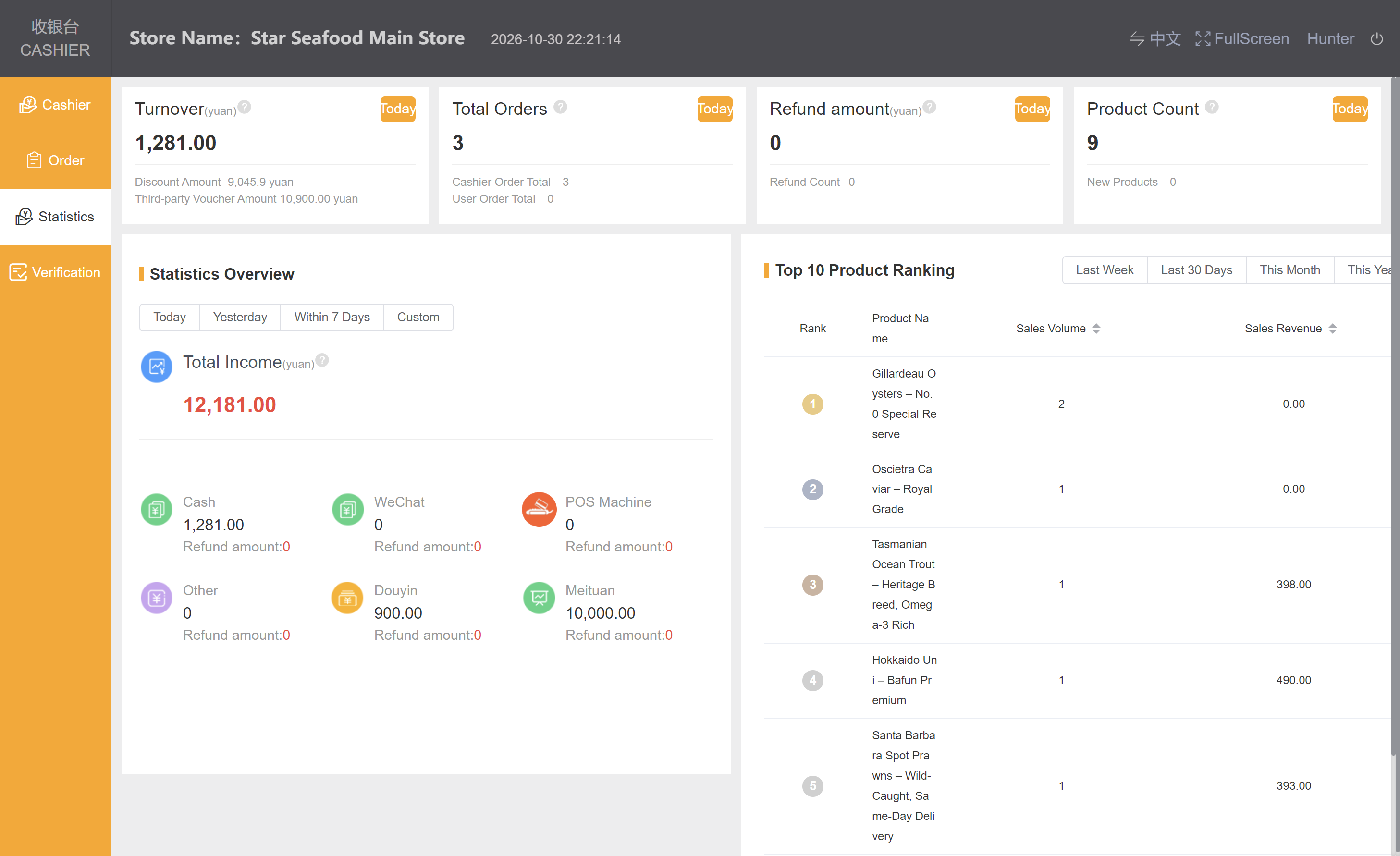
Task: Select the Custom date filter
Action: 418,317
